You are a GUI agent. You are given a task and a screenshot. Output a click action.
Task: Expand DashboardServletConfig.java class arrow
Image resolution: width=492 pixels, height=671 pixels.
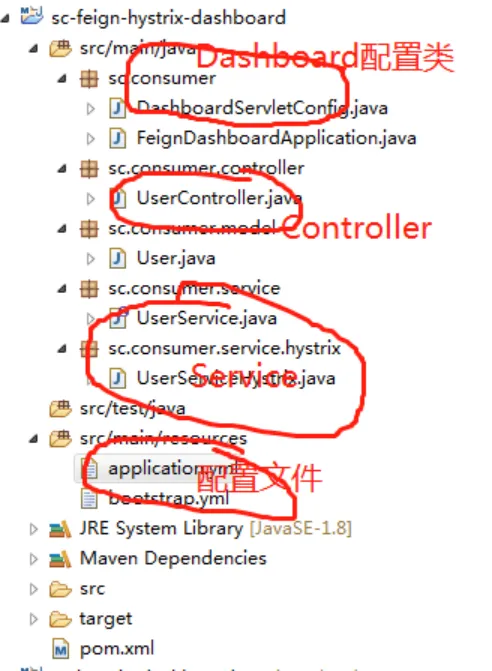90,109
